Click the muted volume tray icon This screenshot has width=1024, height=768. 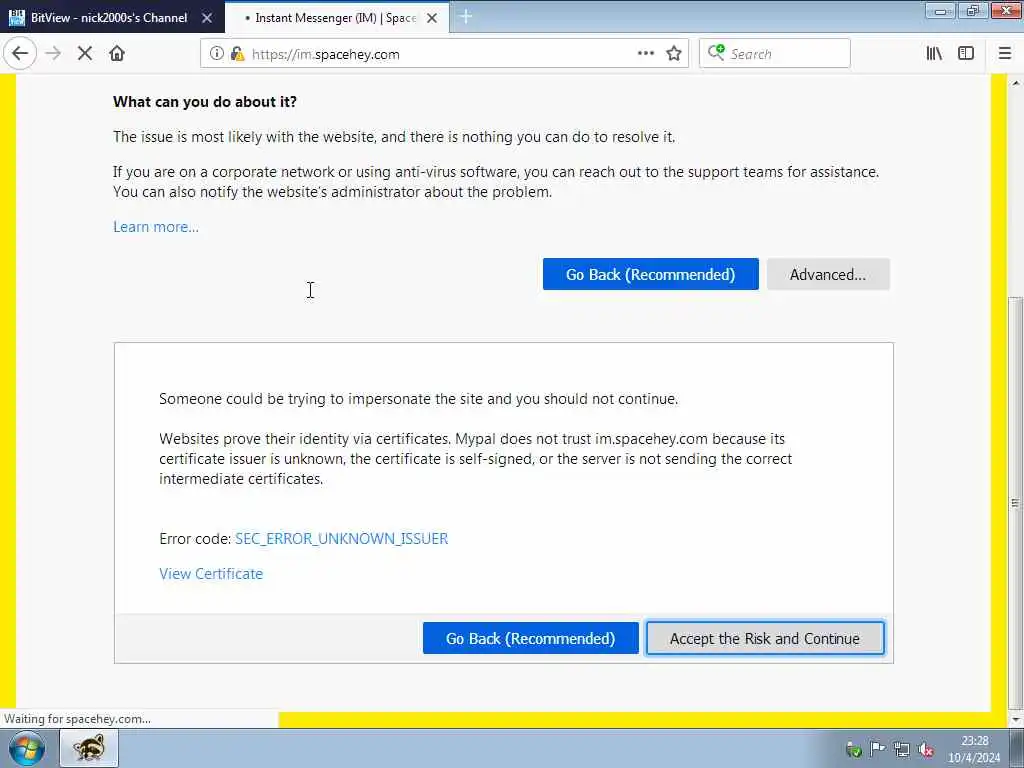pos(925,749)
